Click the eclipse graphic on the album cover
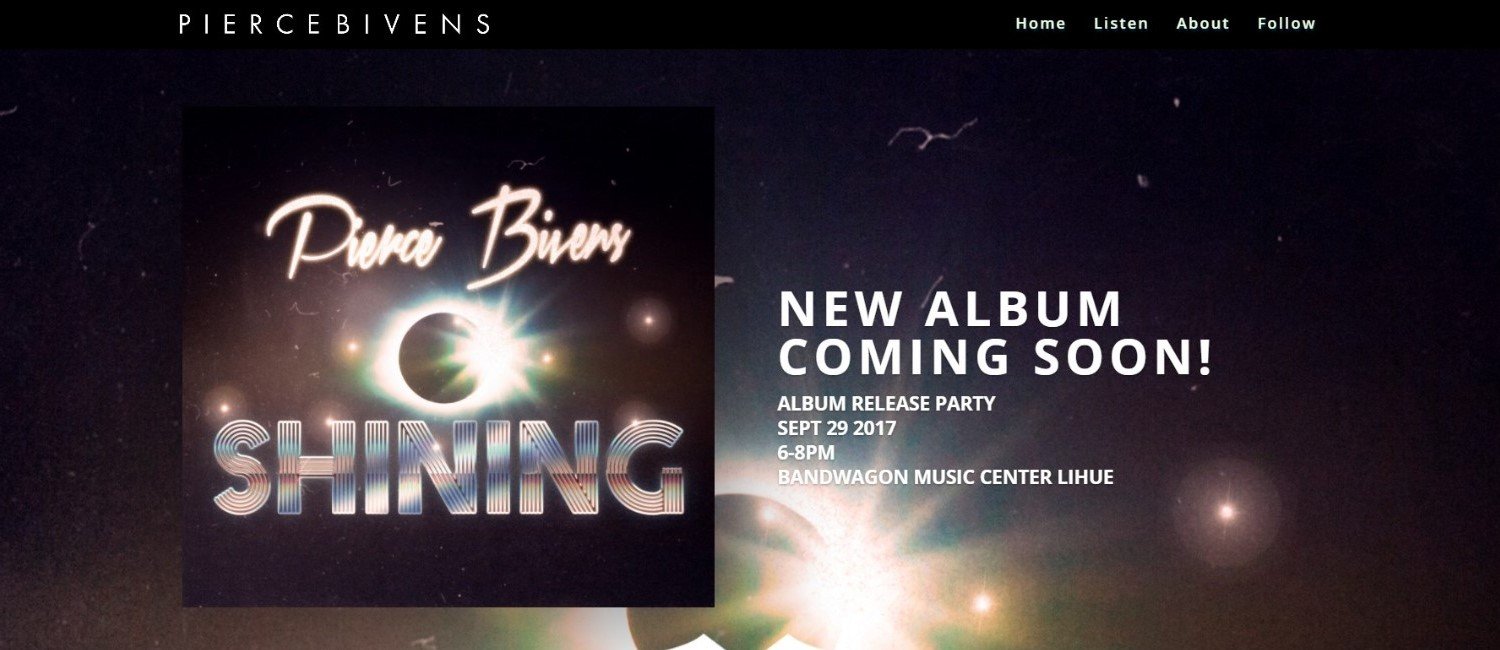The width and height of the screenshot is (1500, 650). 440,357
